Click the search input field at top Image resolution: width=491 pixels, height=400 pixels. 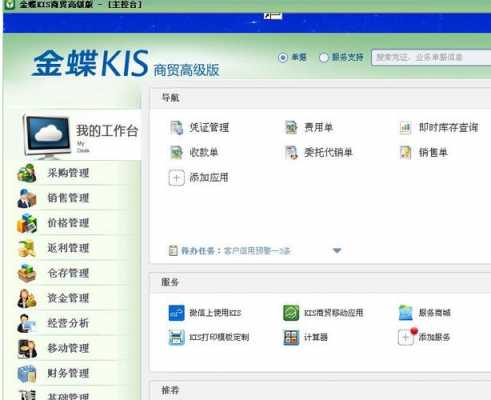(431, 57)
